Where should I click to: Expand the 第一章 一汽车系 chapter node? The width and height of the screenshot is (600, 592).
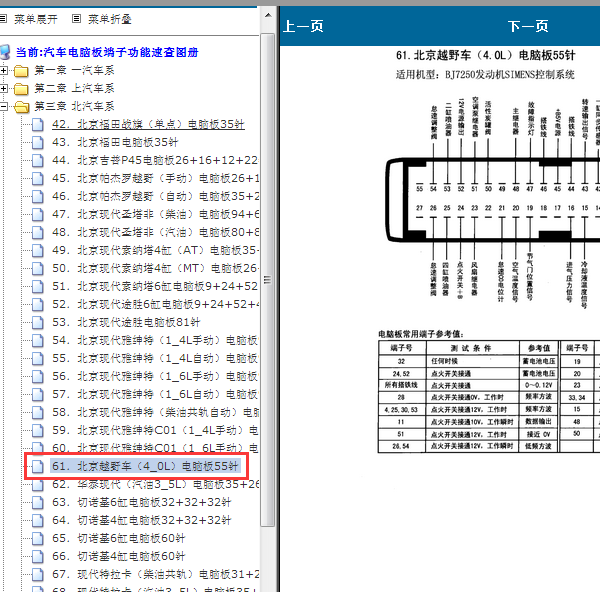pyautogui.click(x=3, y=70)
